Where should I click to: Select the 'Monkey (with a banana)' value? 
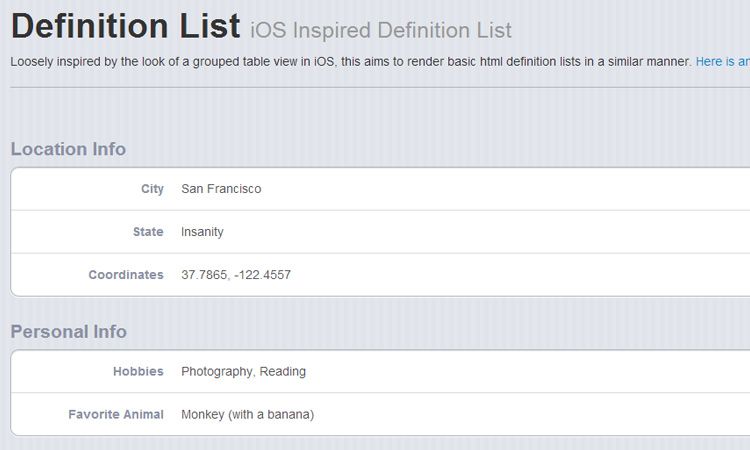[x=247, y=414]
